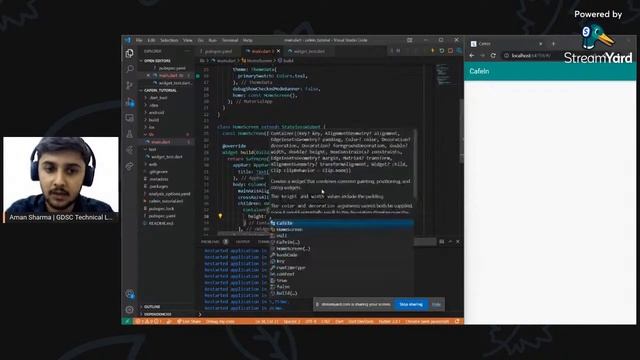Screen dimensions: 640x360
Task: Select the runtimeType autocomplete suggestion
Action: click(342, 268)
